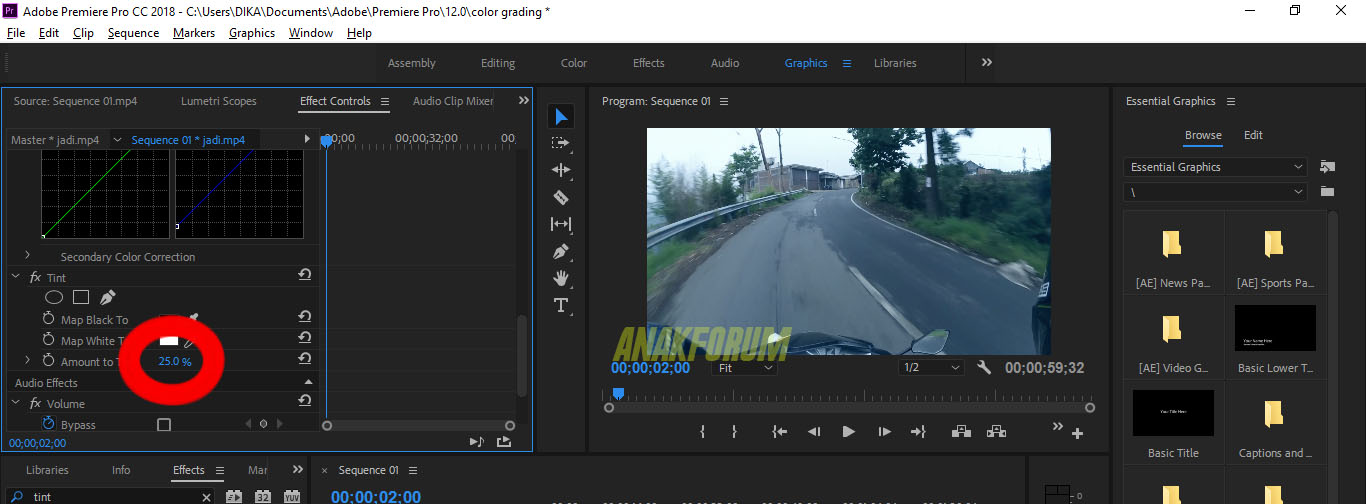Open the Markers menu
The height and width of the screenshot is (504, 1366).
(x=194, y=33)
